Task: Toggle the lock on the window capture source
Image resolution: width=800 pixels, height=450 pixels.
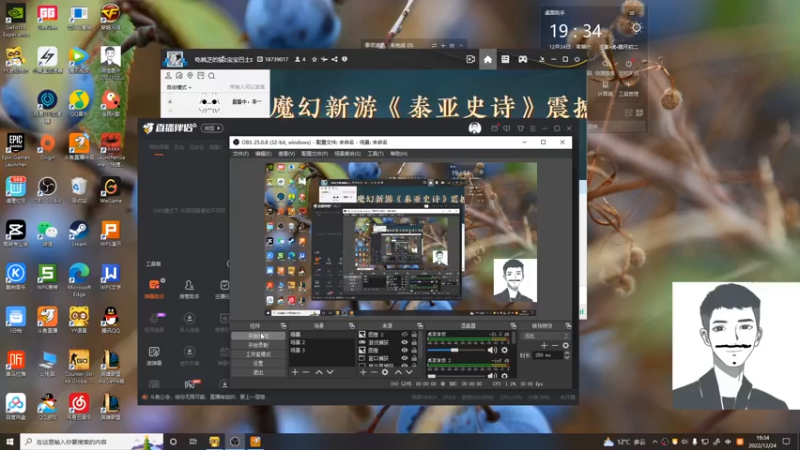Action: click(414, 358)
